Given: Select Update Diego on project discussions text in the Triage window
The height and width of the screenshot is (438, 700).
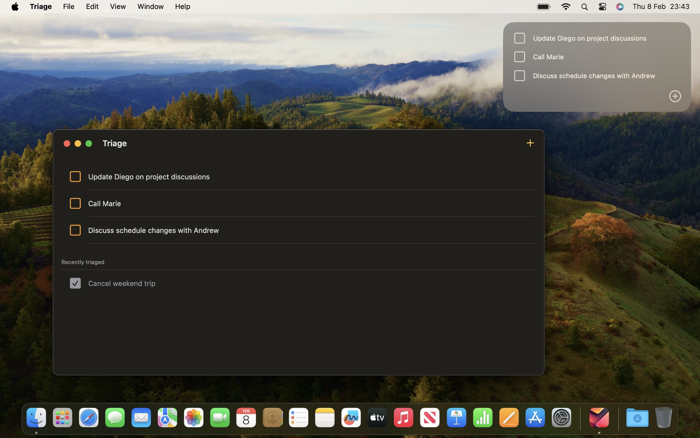Looking at the screenshot, I should click(x=149, y=176).
